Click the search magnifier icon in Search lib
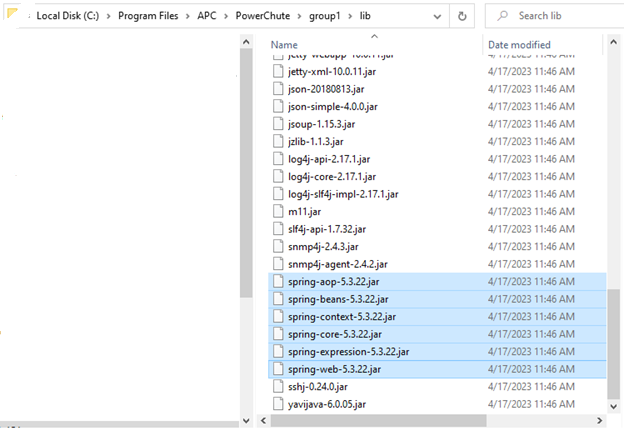This screenshot has height=431, width=624. 503,16
